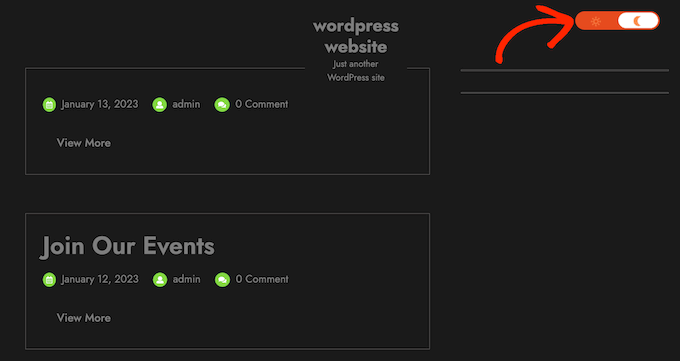This screenshot has width=680, height=361.
Task: Open admin author link in January 13 post
Action: (x=186, y=104)
